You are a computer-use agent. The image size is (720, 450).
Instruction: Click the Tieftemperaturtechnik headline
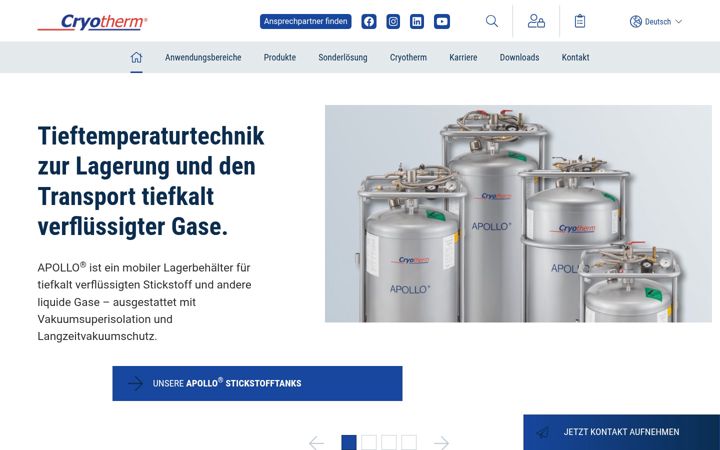tap(151, 181)
